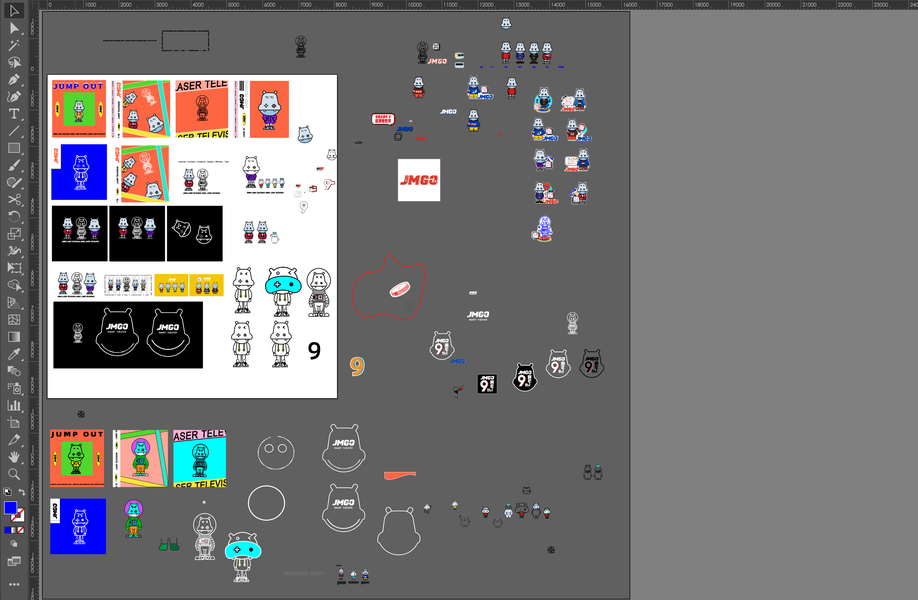
Task: Click the blue Fill color swatch
Action: (x=10, y=508)
